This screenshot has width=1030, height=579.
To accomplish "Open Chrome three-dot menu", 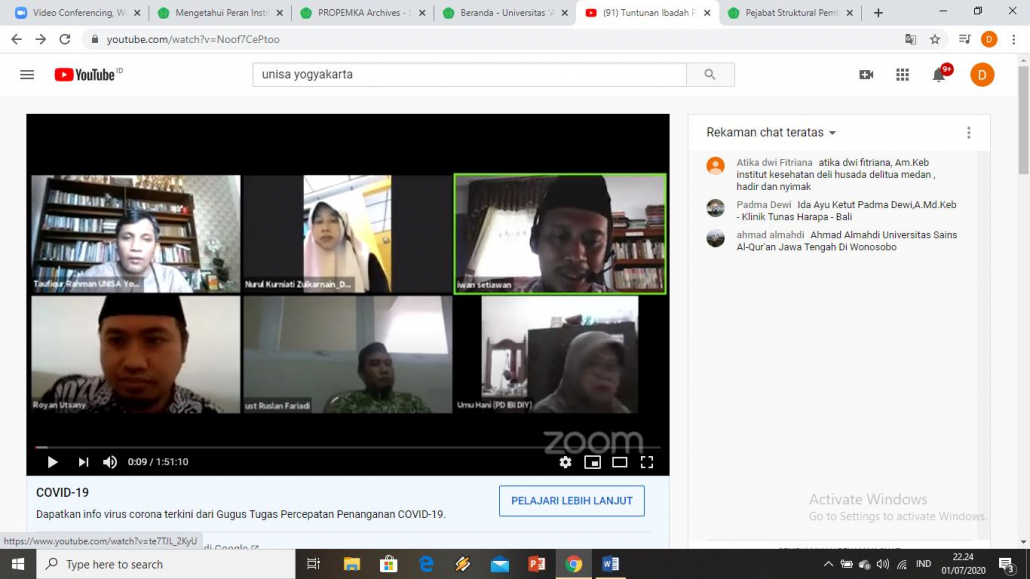I will [1013, 39].
